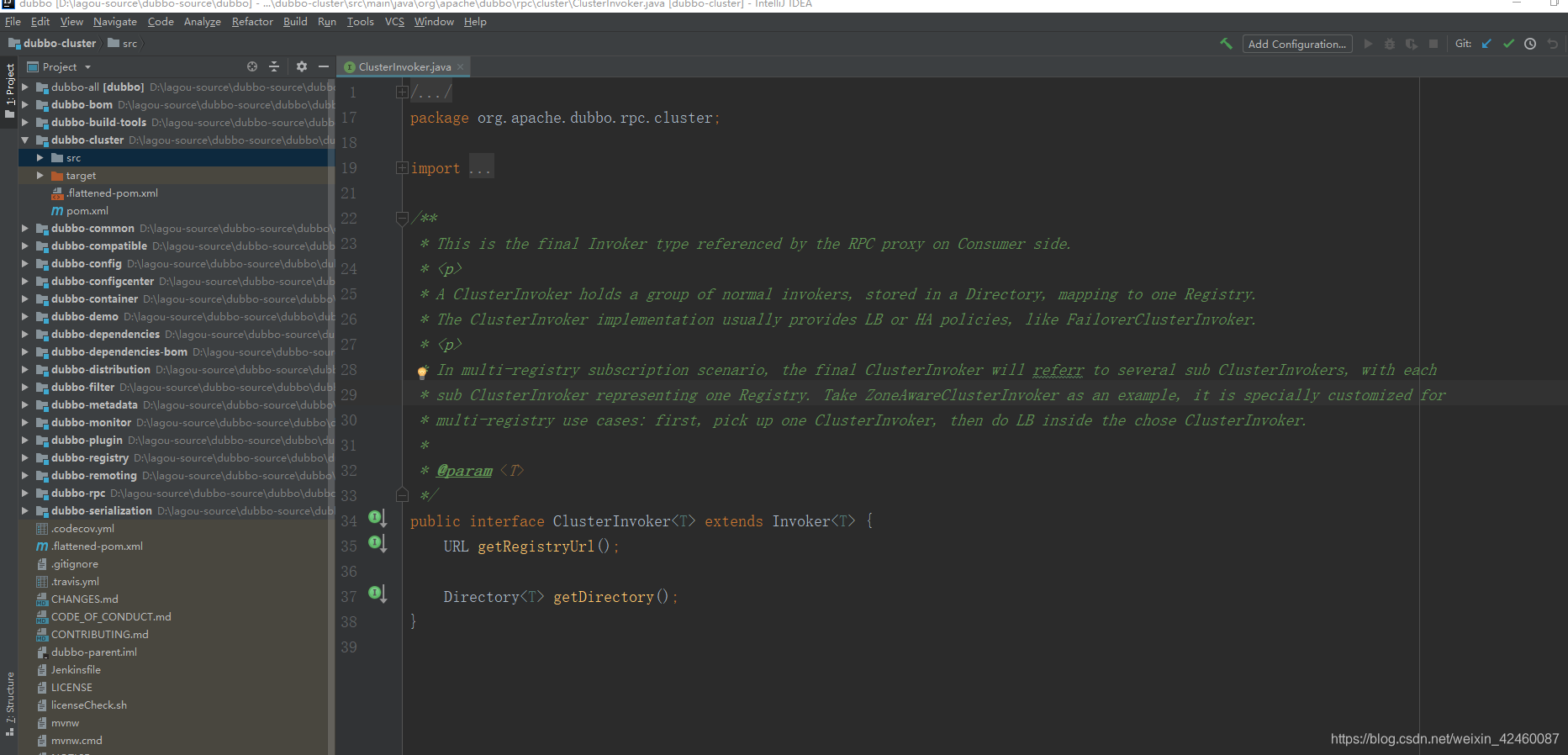This screenshot has width=1568, height=755.
Task: Open the Refactor menu
Action: pyautogui.click(x=252, y=22)
